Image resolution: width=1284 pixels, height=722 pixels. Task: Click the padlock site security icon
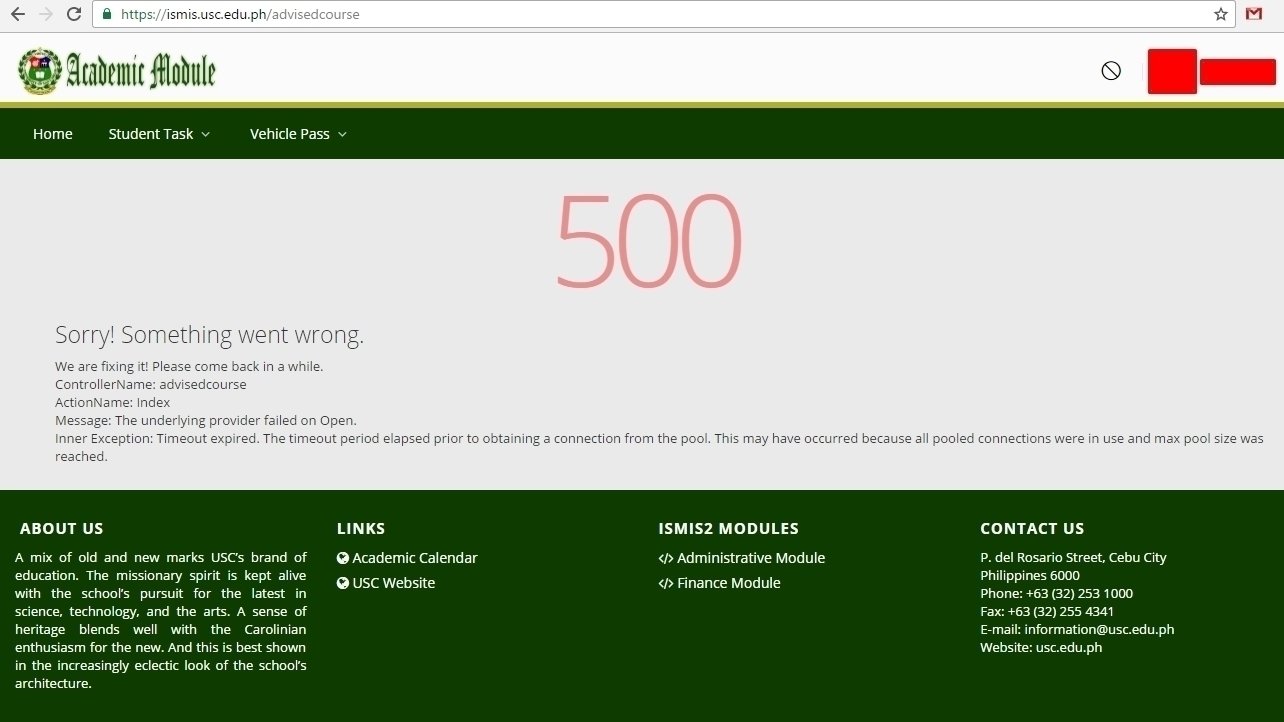point(107,15)
